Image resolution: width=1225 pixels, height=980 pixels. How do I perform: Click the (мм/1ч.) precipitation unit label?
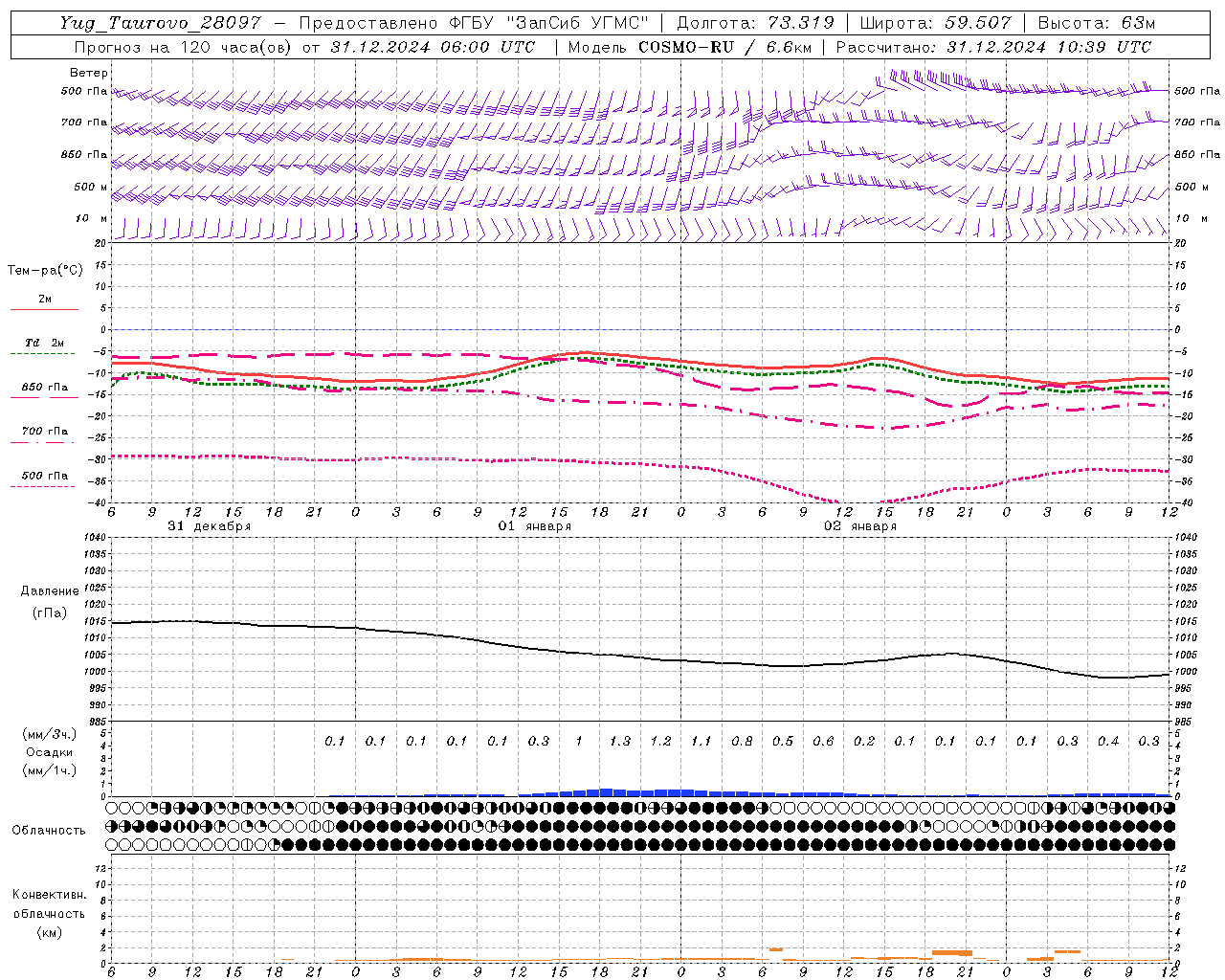[50, 770]
